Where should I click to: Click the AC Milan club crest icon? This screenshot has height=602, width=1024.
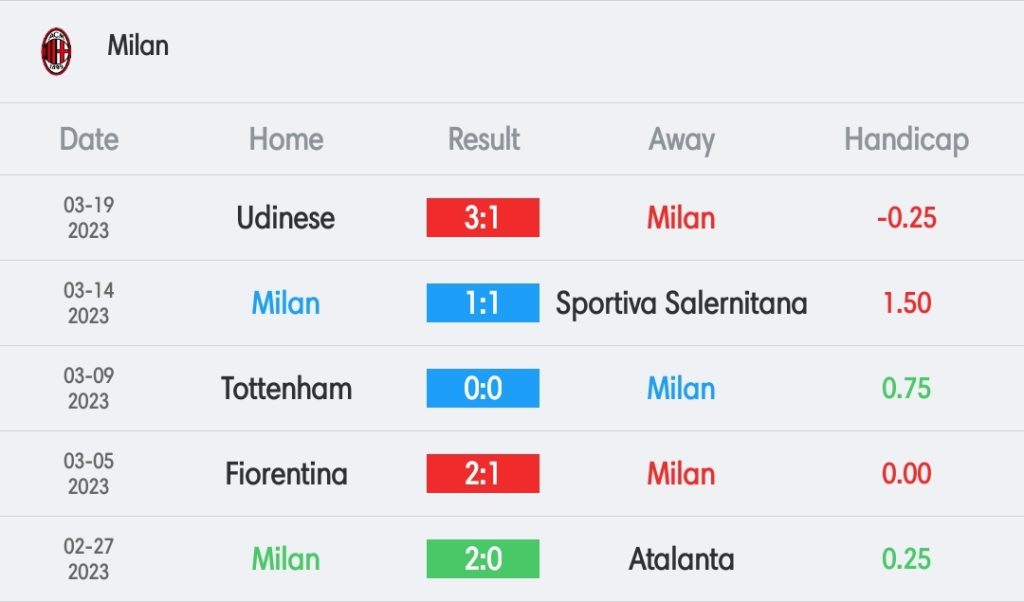pos(56,51)
